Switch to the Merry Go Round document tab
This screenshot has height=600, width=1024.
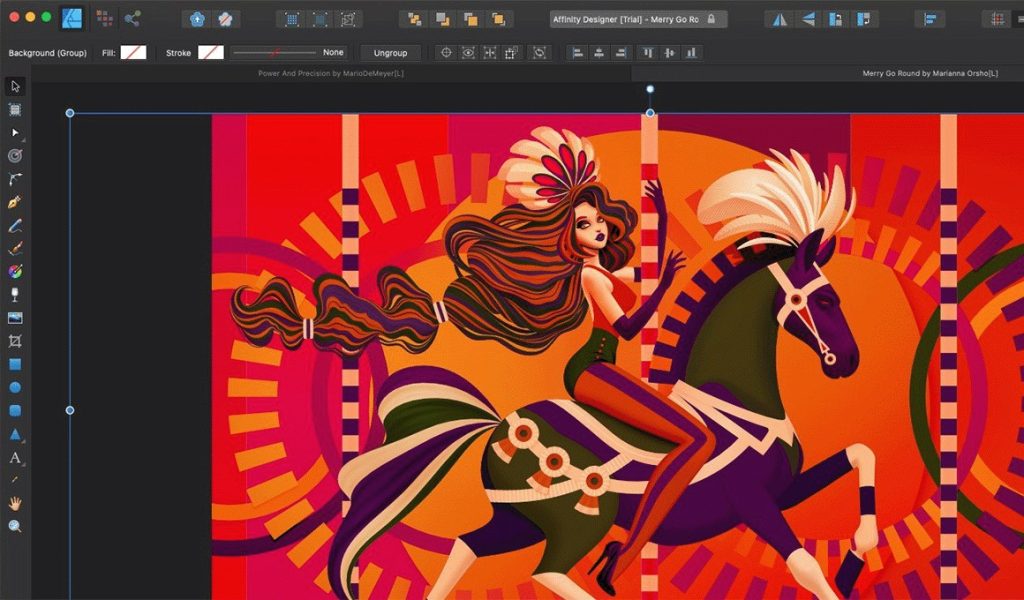[x=930, y=73]
